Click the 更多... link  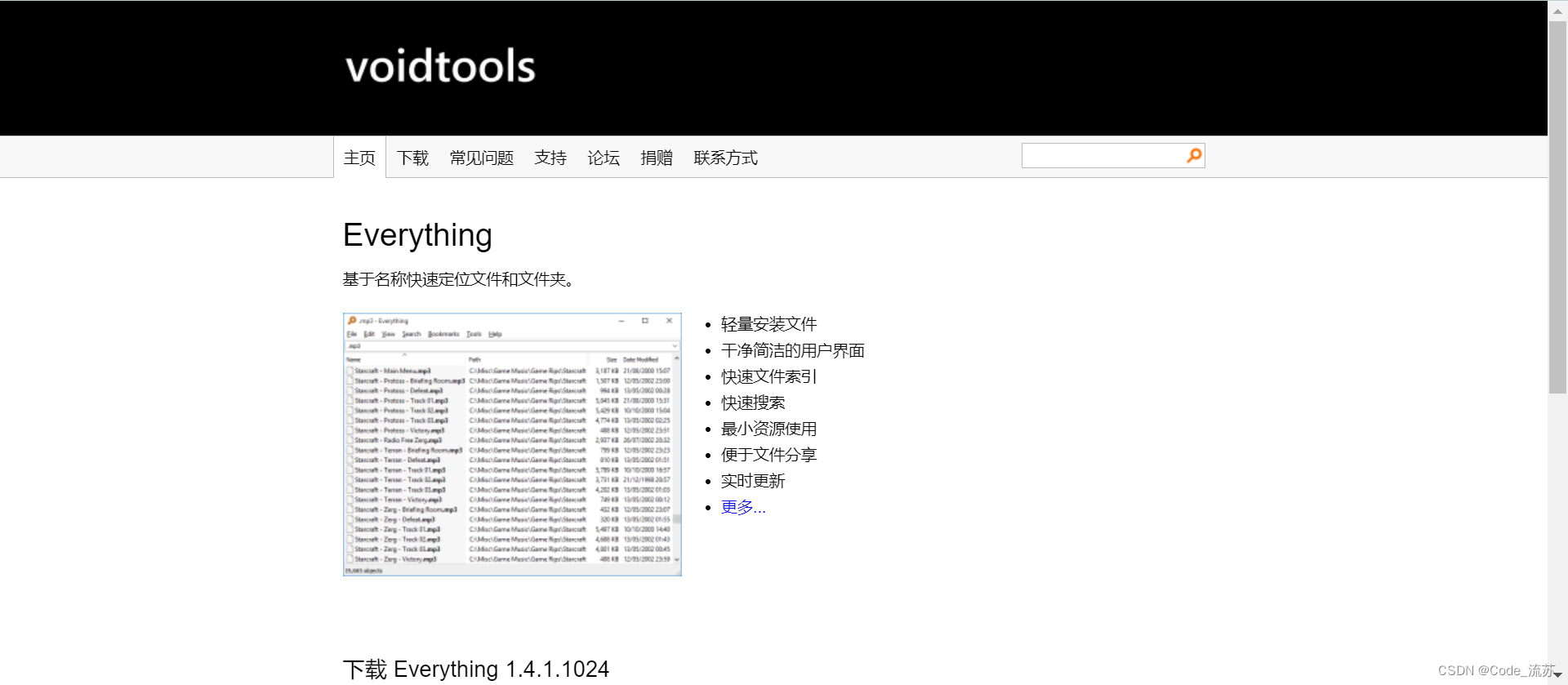(x=743, y=507)
